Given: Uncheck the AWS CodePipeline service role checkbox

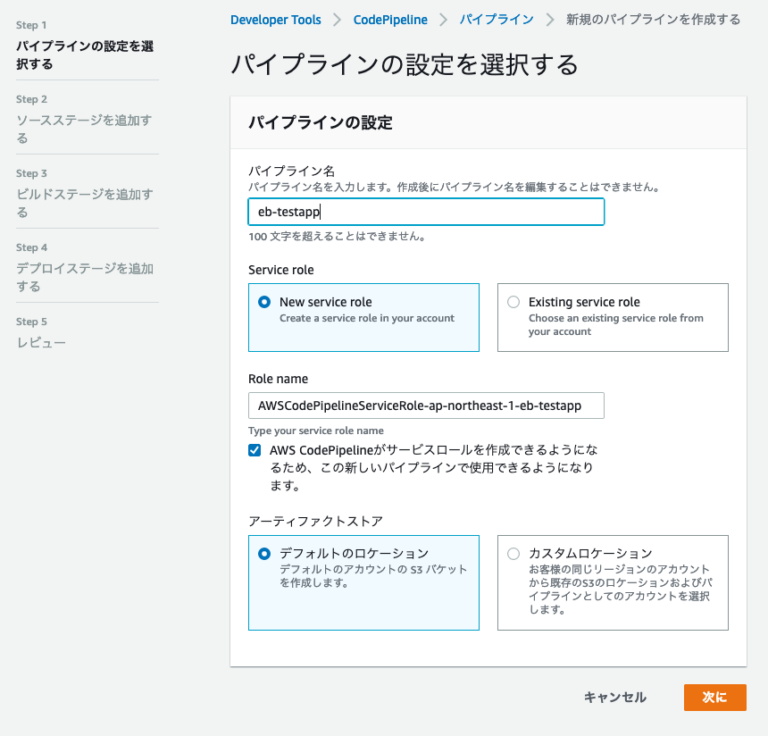Looking at the screenshot, I should pos(255,450).
